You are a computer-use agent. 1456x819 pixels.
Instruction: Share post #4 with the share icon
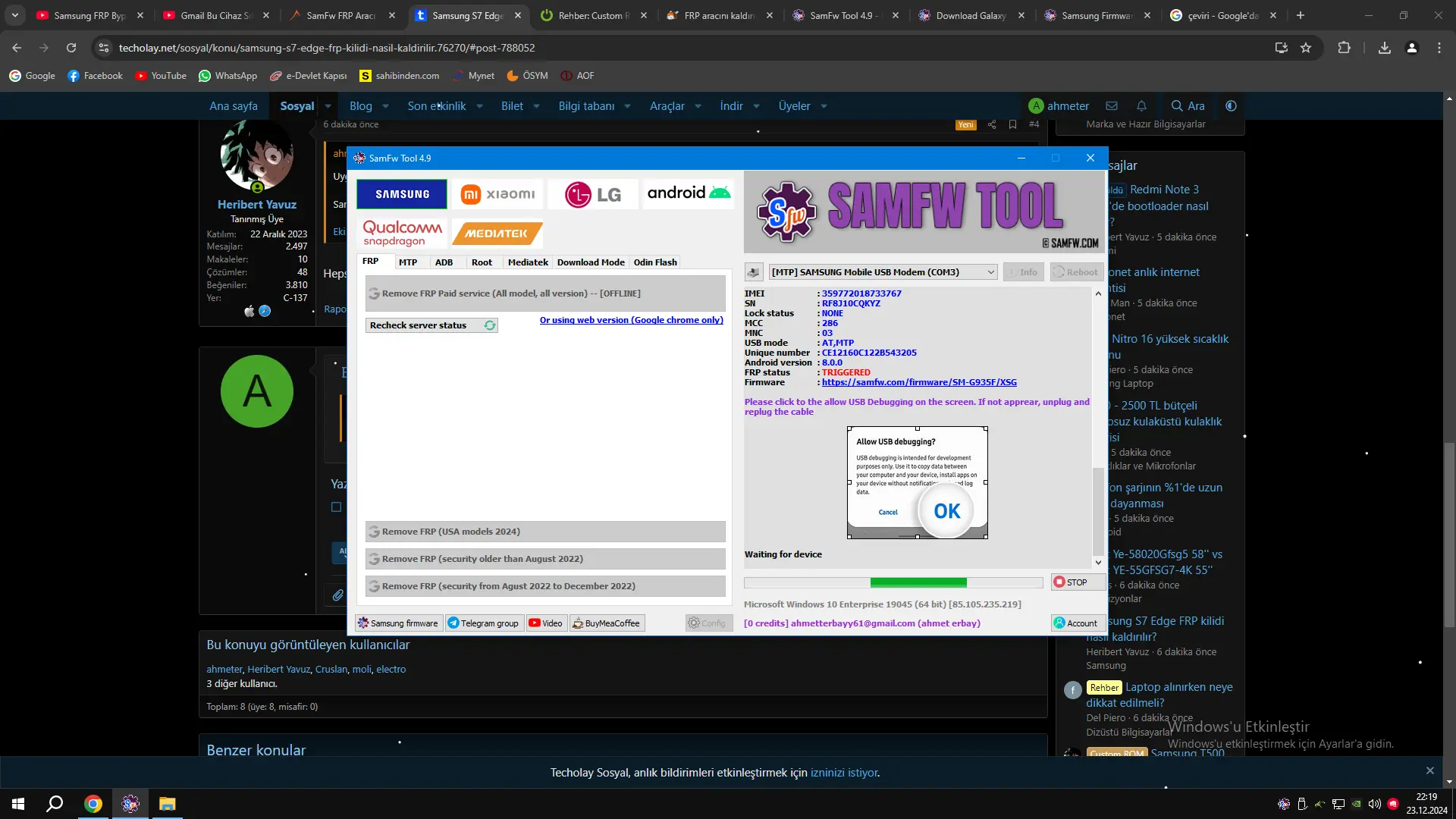992,124
